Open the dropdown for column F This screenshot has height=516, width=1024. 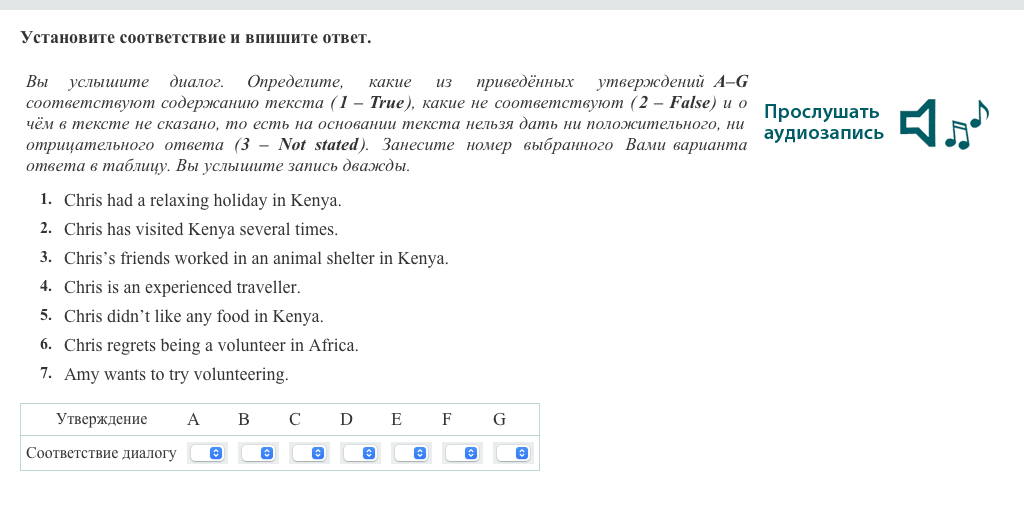[x=462, y=453]
